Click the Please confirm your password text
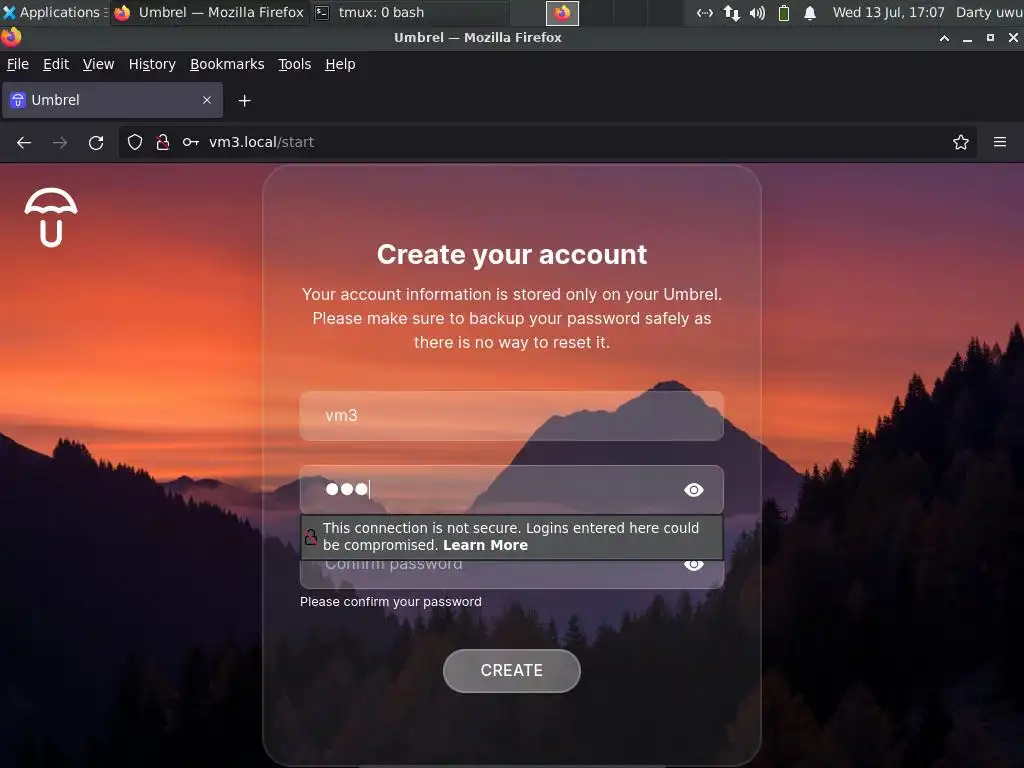Screen dimensions: 1024x768 click(391, 601)
